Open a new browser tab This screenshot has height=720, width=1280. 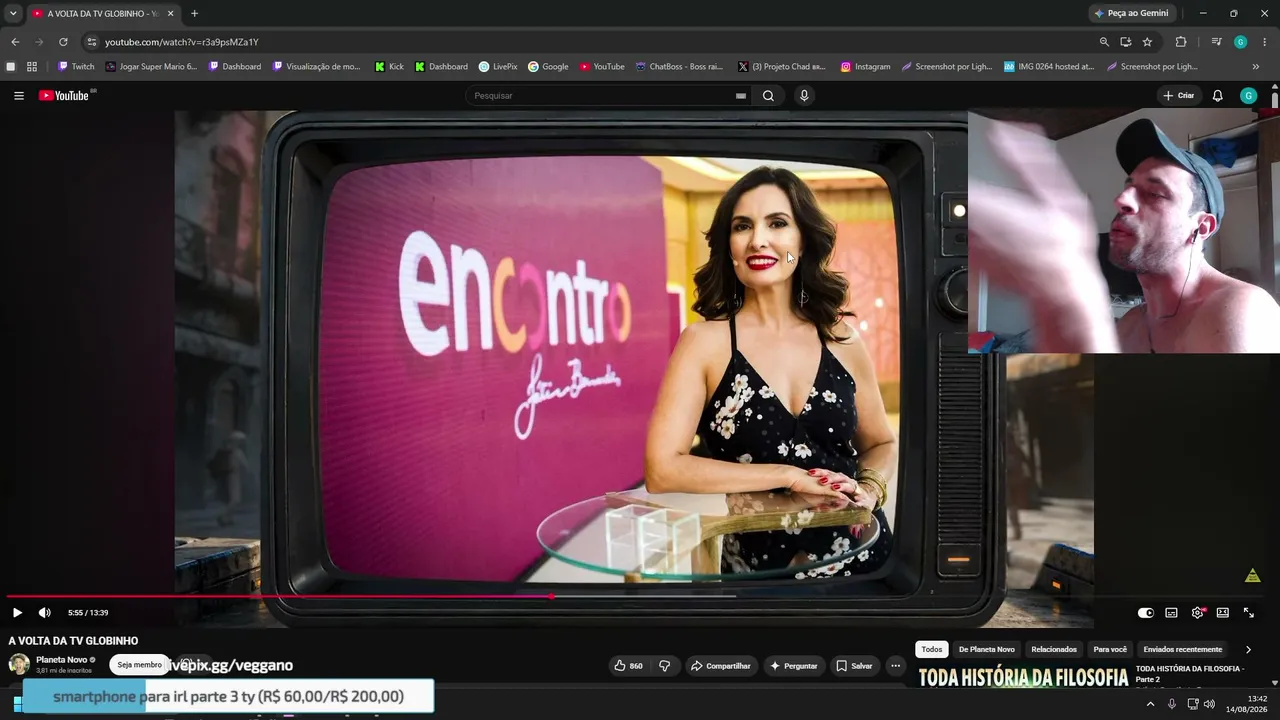tap(194, 13)
